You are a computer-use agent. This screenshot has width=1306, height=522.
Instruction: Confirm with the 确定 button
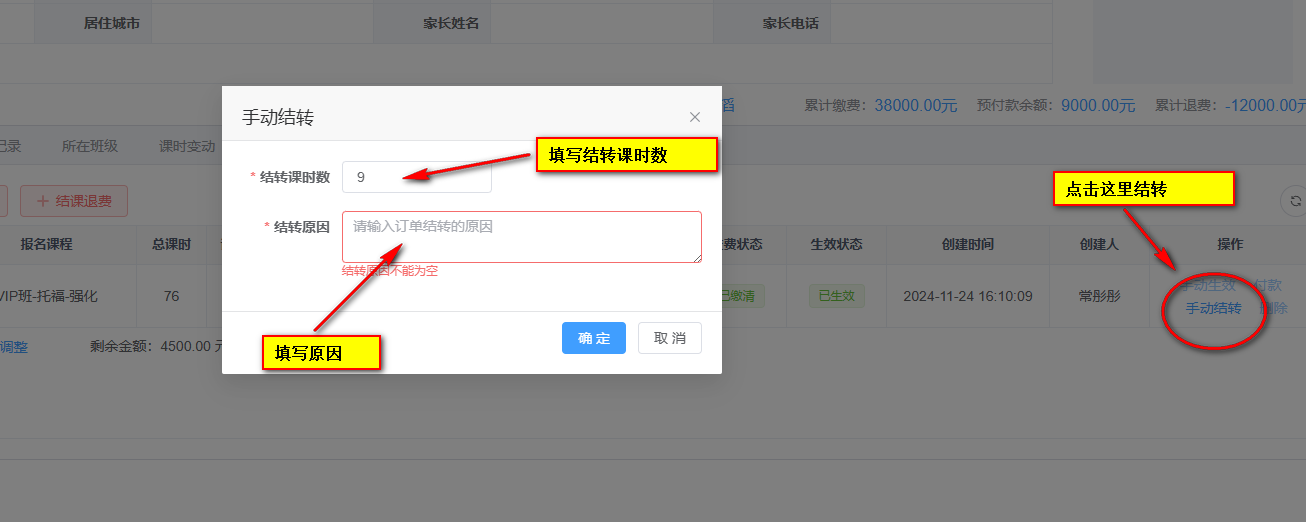coord(593,338)
